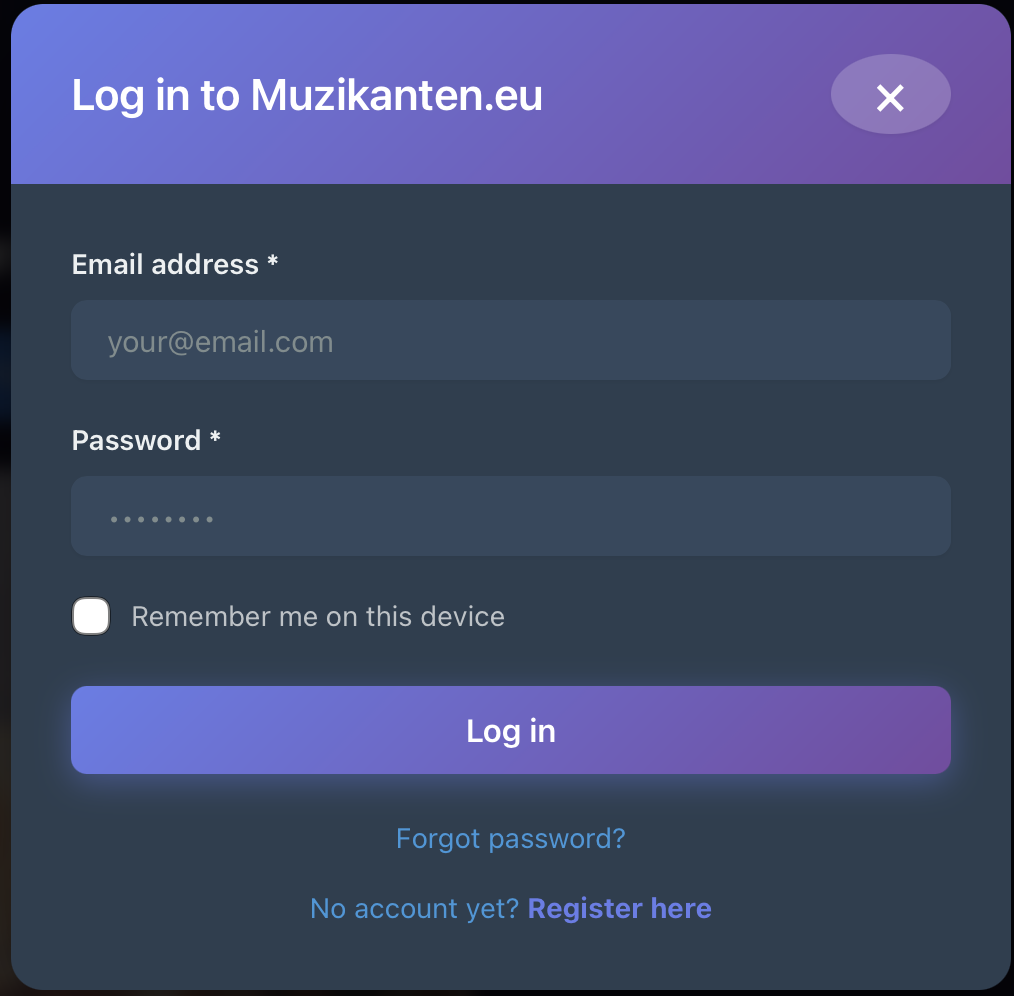Screen dimensions: 1014x996
Task: Click the Password field label
Action: [136, 440]
